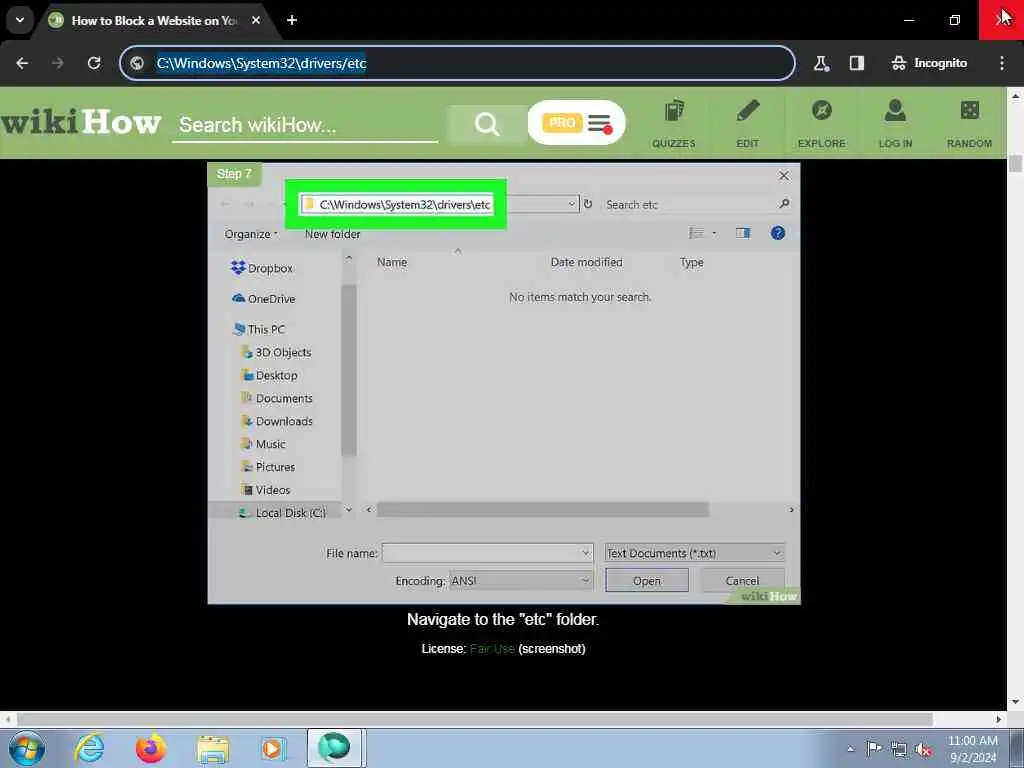Click the Search wikiHow input field
The height and width of the screenshot is (768, 1024).
tap(305, 125)
